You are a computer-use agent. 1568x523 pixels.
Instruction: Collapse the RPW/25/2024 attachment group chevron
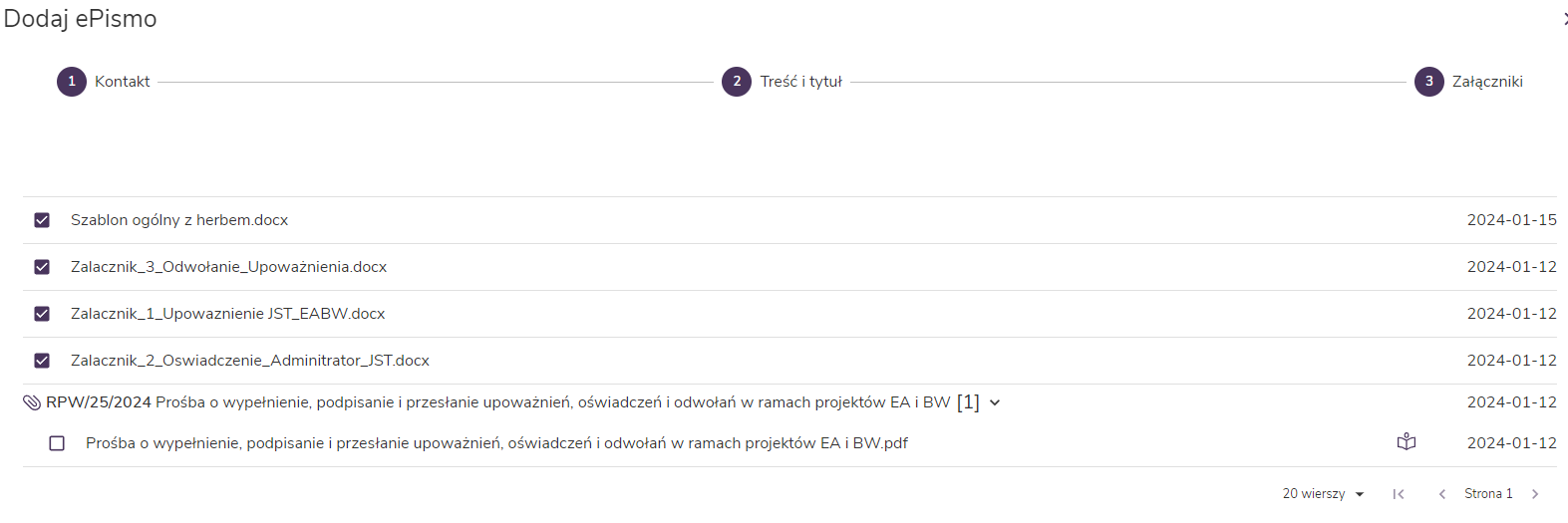click(x=995, y=402)
